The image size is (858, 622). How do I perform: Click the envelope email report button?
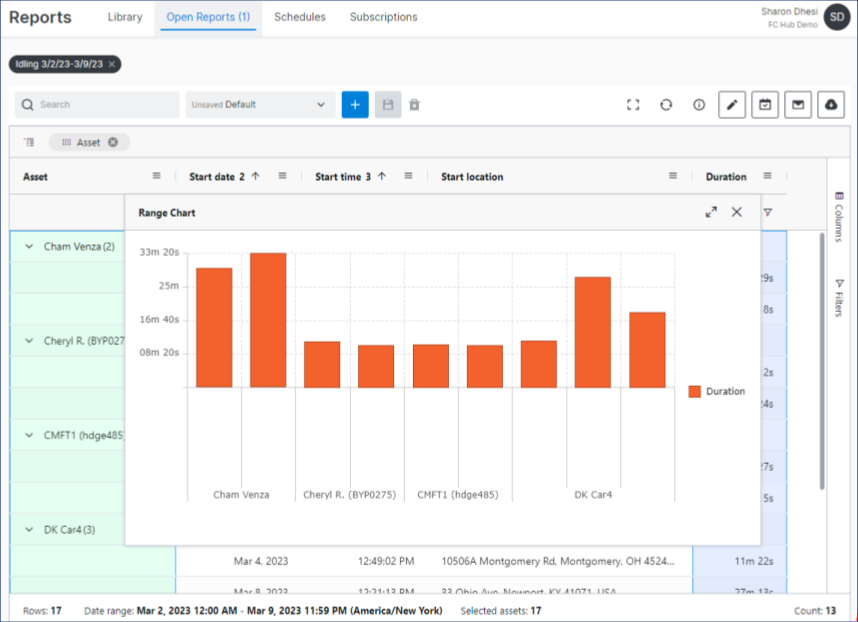797,105
